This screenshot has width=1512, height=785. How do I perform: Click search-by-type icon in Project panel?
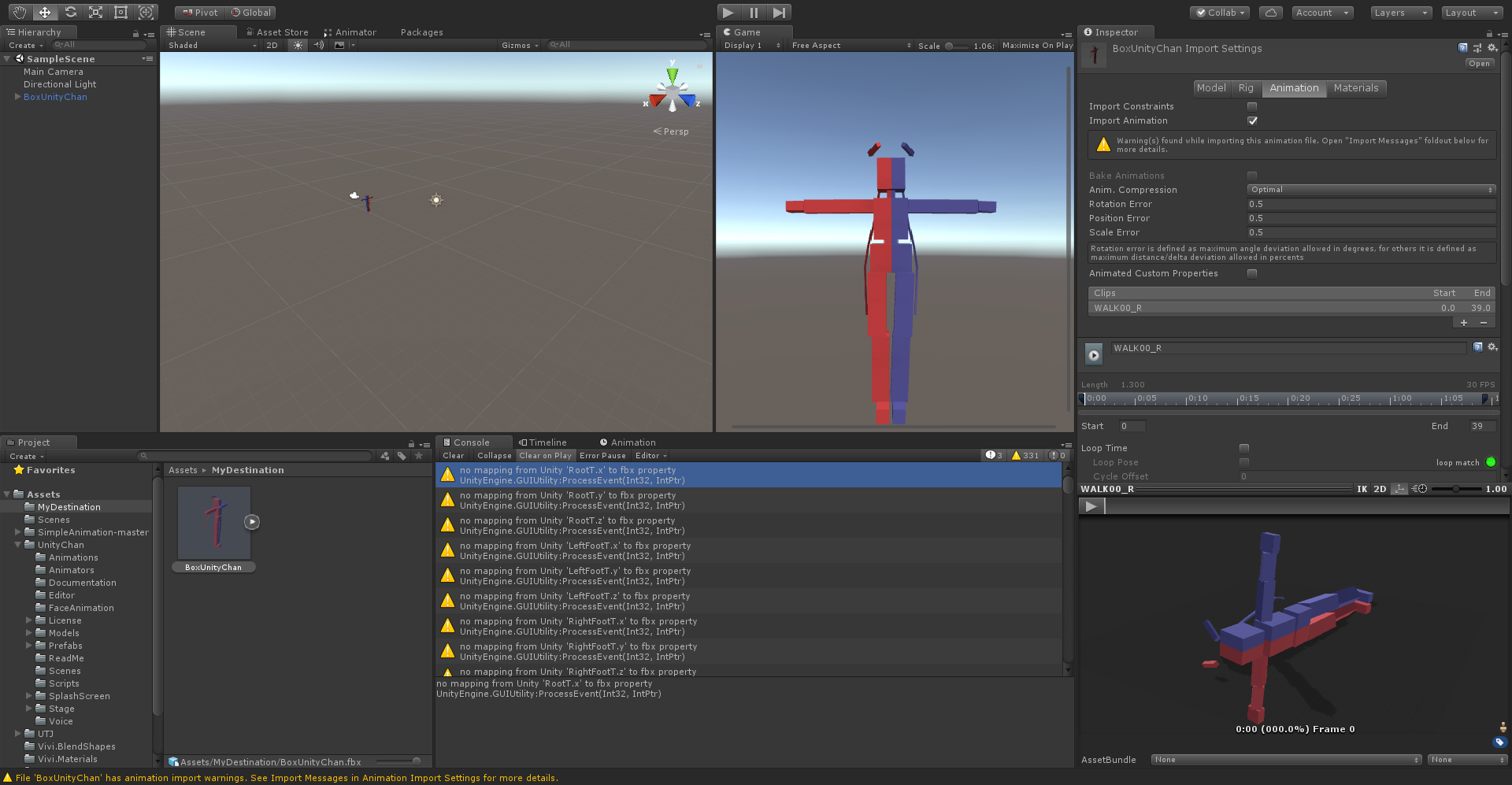click(384, 456)
